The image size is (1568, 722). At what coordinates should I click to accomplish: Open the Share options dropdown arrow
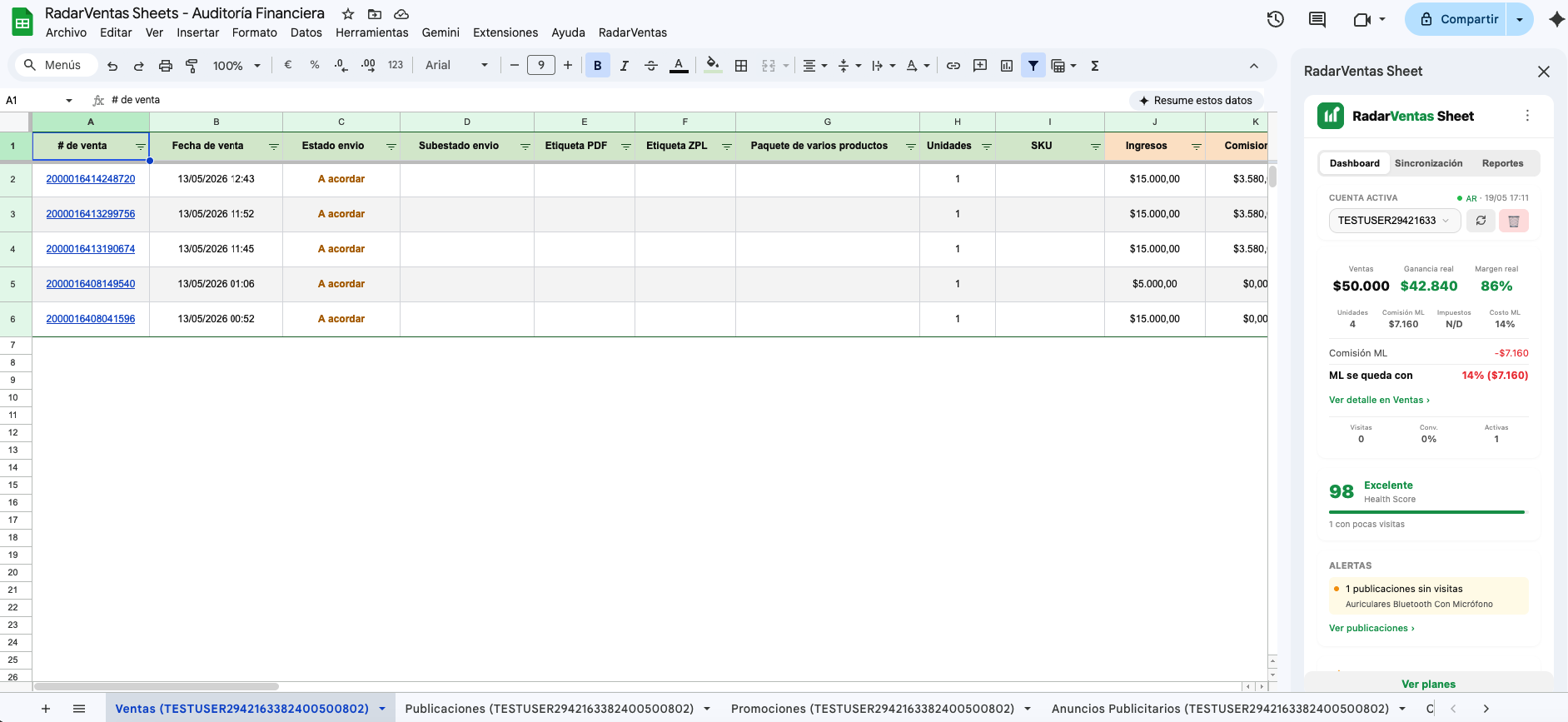pos(1520,19)
